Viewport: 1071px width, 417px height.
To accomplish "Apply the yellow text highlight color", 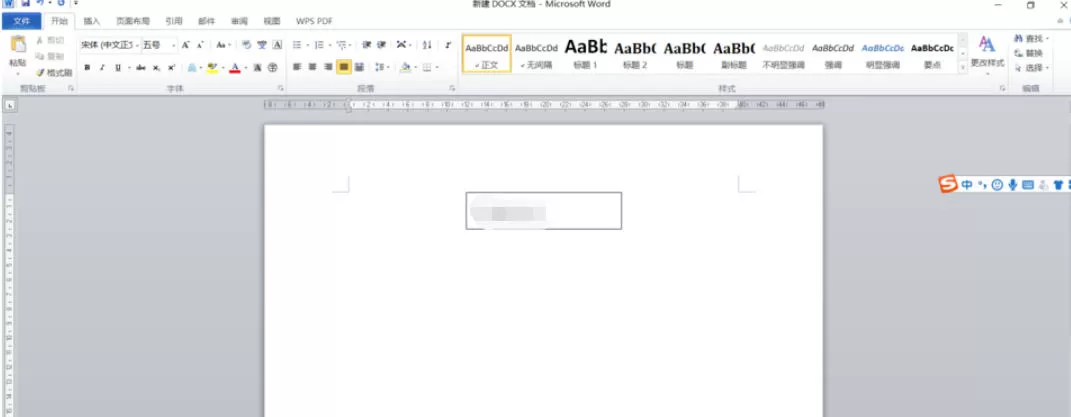I will 212,67.
